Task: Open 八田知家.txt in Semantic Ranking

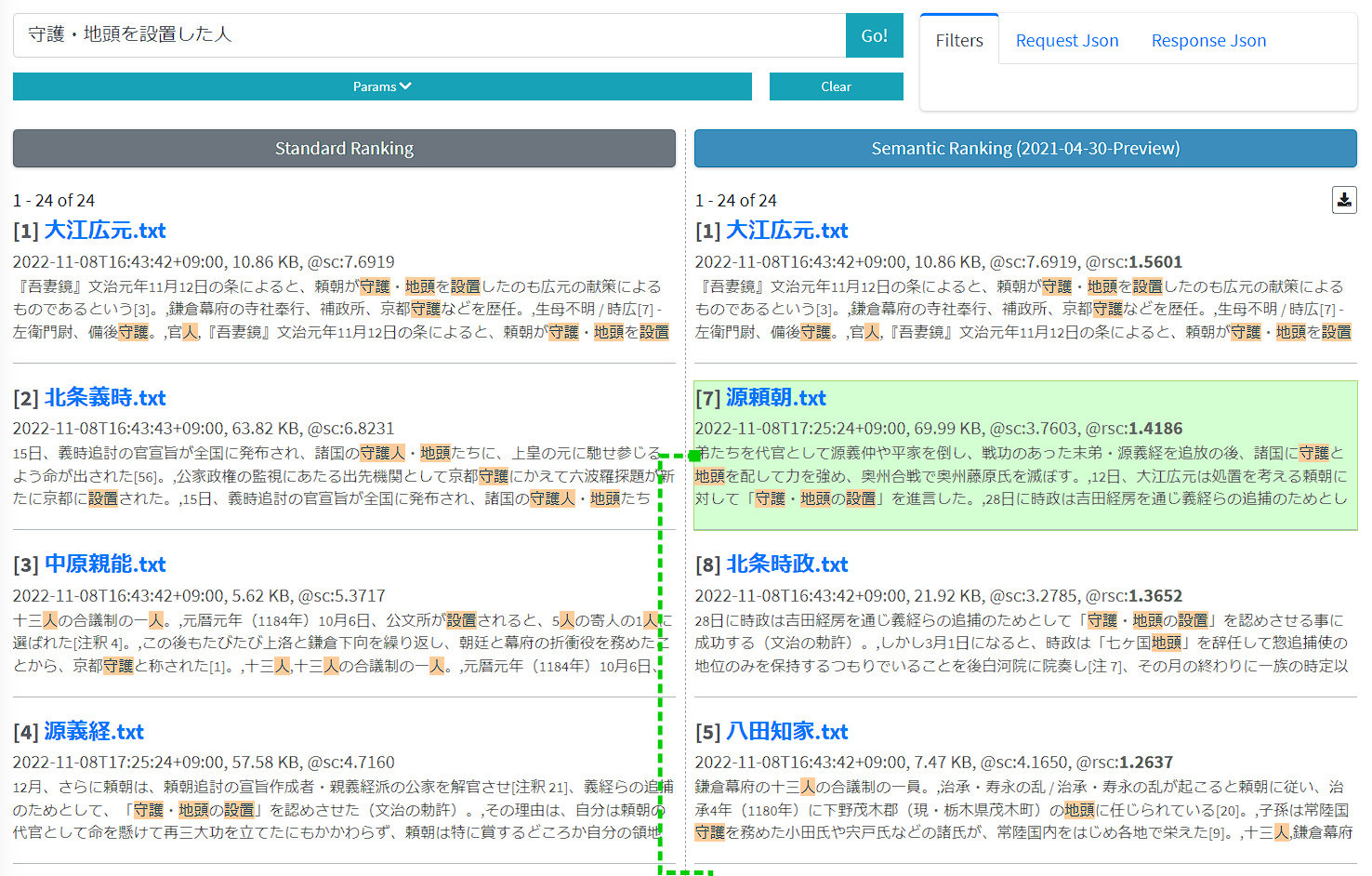Action: 787,732
